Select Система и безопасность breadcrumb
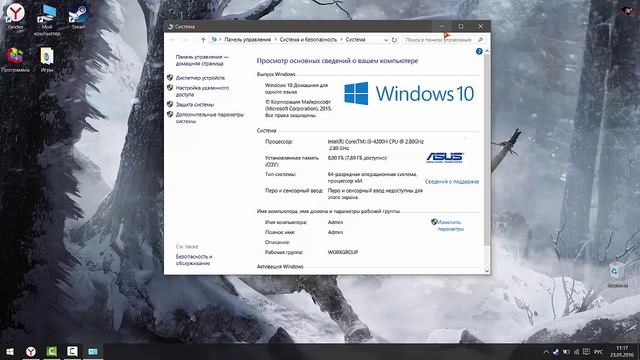The height and width of the screenshot is (360, 640). tap(308, 40)
